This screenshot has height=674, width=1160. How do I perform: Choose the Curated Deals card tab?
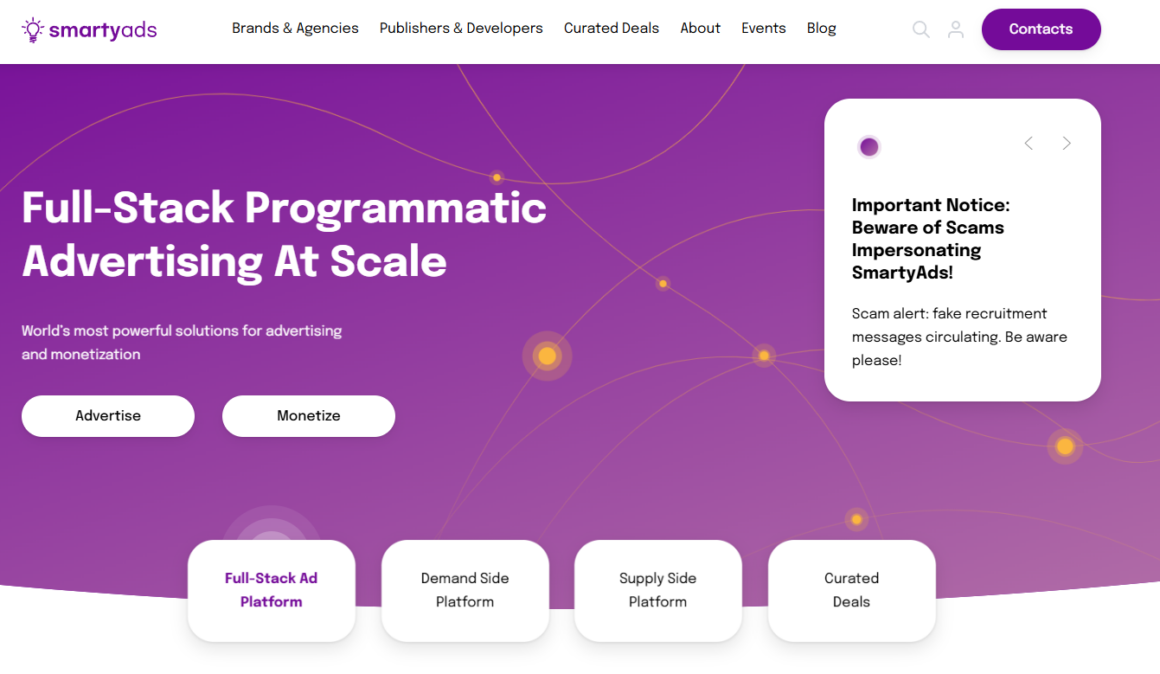click(851, 590)
